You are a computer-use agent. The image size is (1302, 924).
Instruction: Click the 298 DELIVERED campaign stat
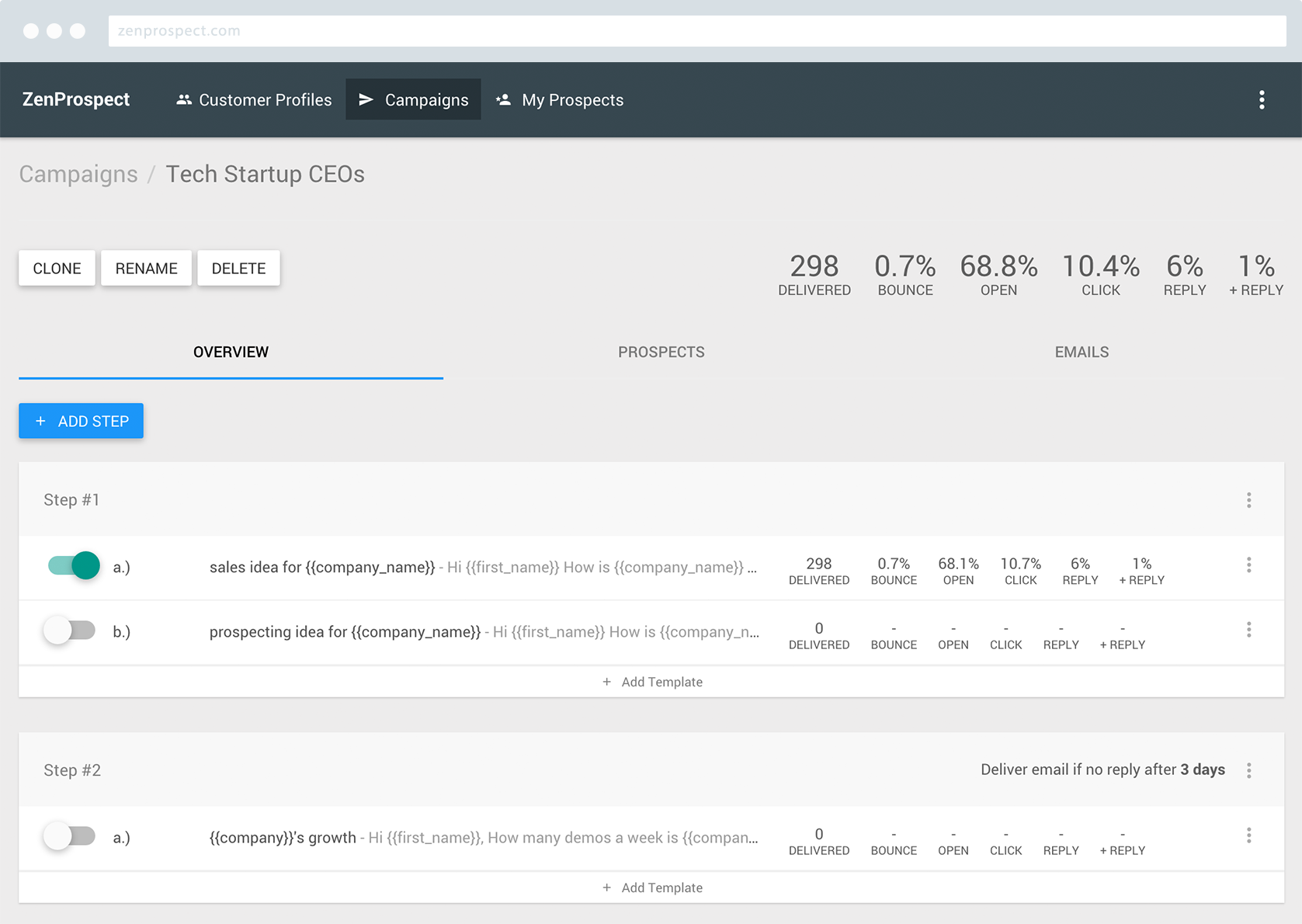tap(814, 275)
